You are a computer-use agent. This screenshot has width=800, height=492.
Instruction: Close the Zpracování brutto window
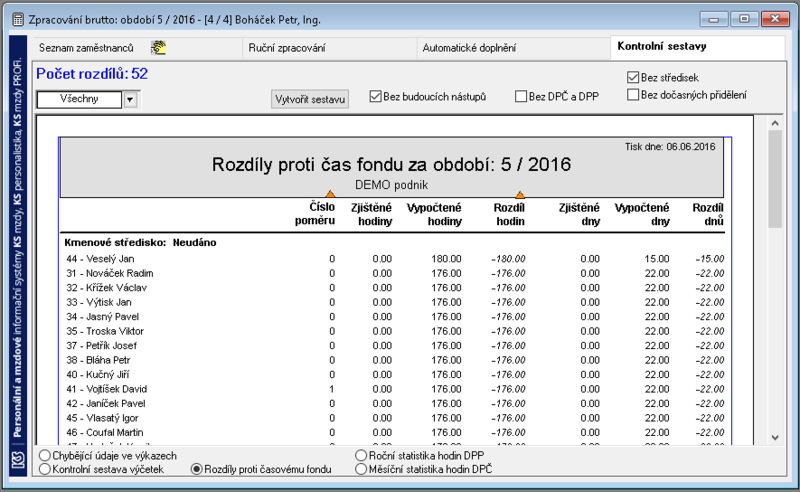coord(775,19)
